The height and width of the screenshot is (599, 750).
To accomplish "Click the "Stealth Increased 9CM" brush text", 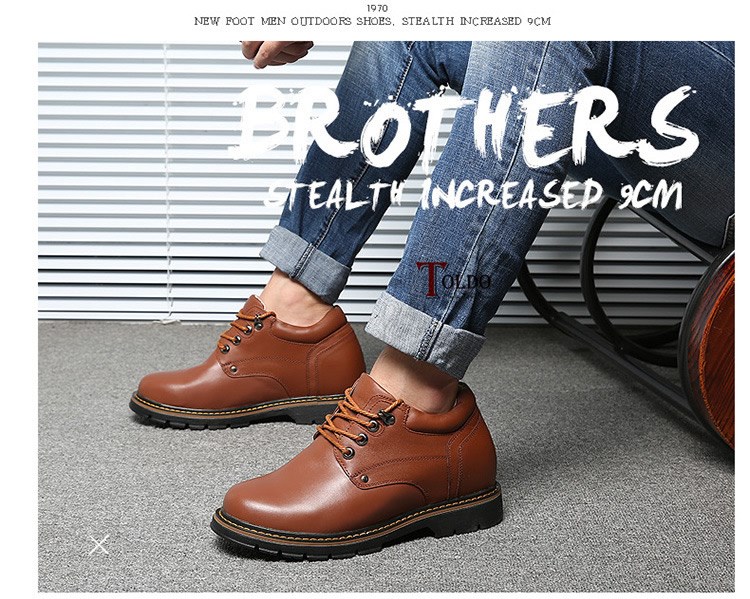I will 474,194.
